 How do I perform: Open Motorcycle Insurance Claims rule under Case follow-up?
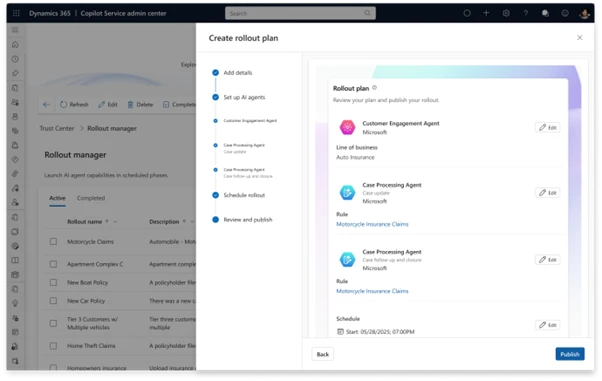click(372, 291)
